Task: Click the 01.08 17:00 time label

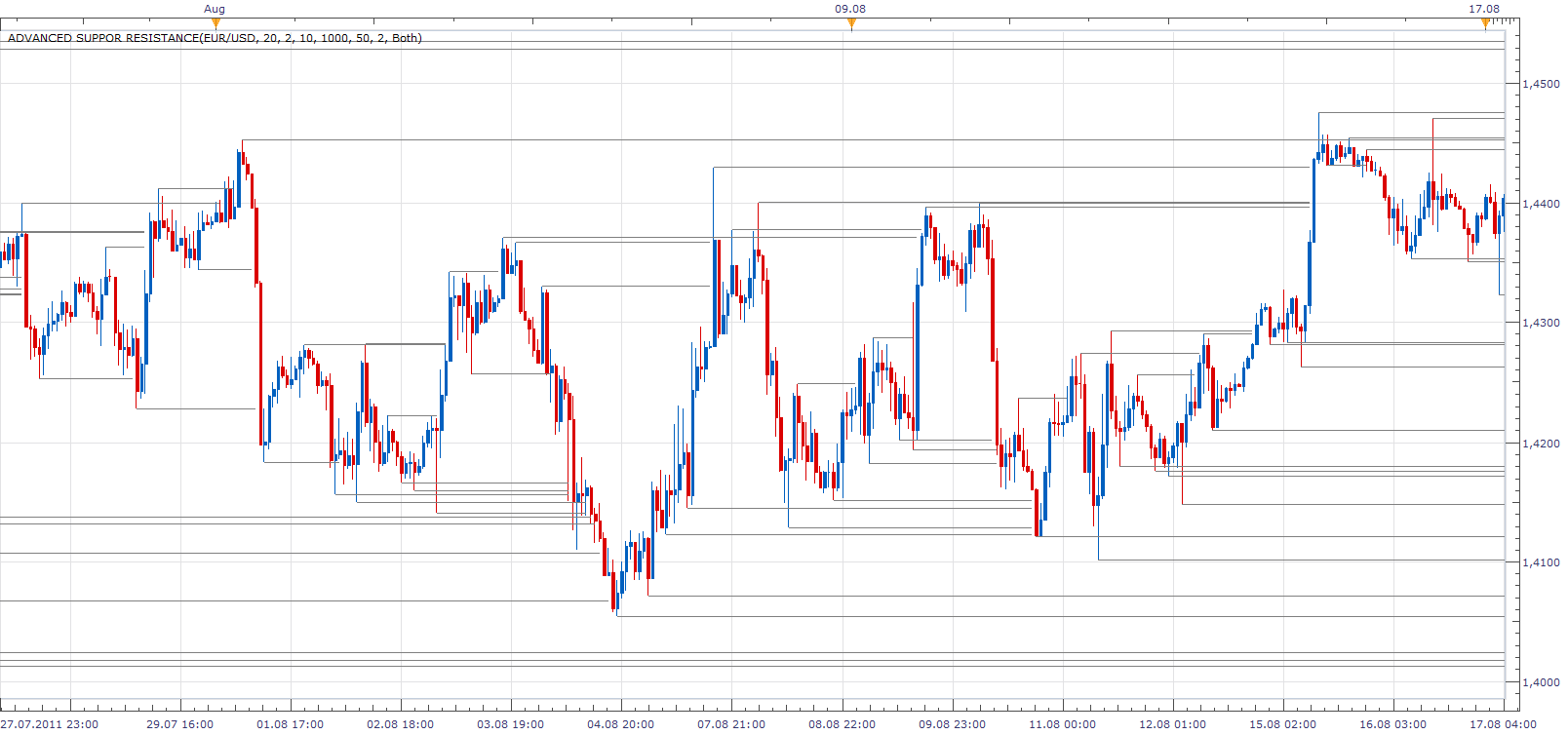Action: [291, 724]
